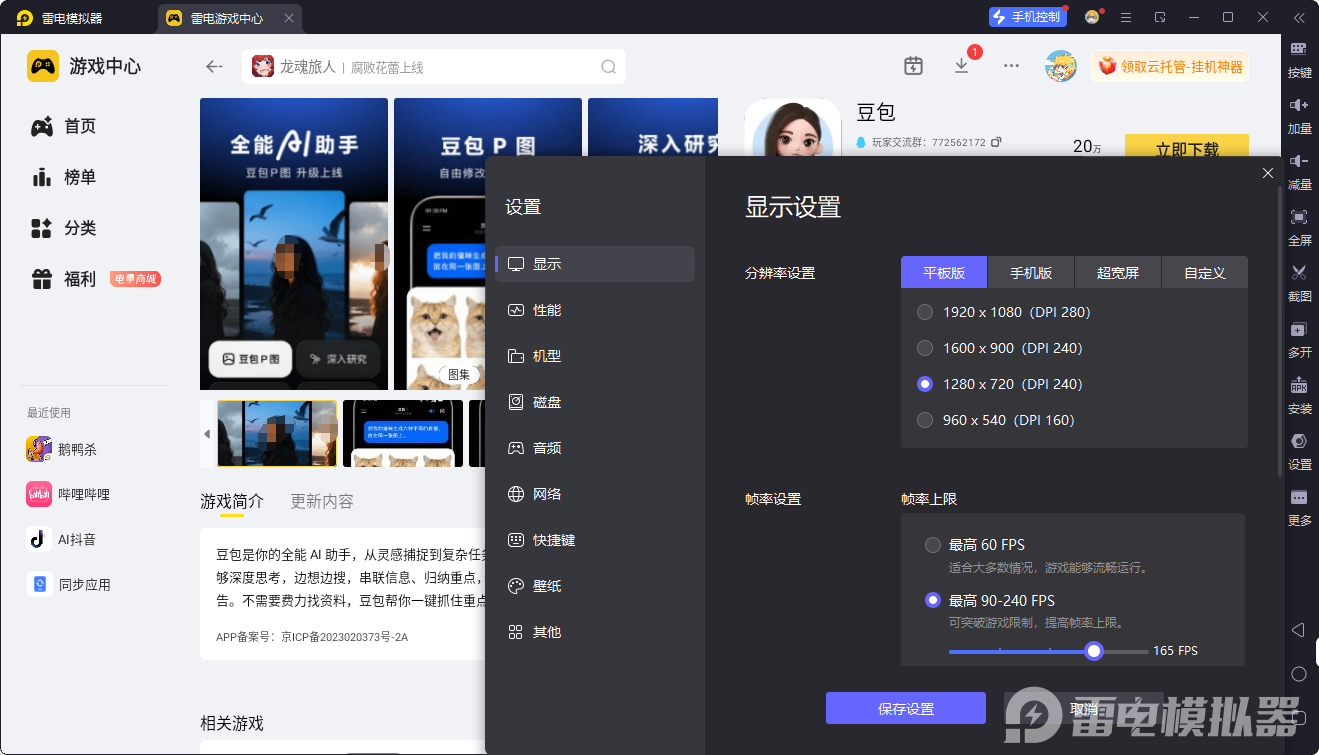This screenshot has height=755, width=1319.
Task: Click the calendar check-in icon in top bar
Action: pos(913,66)
